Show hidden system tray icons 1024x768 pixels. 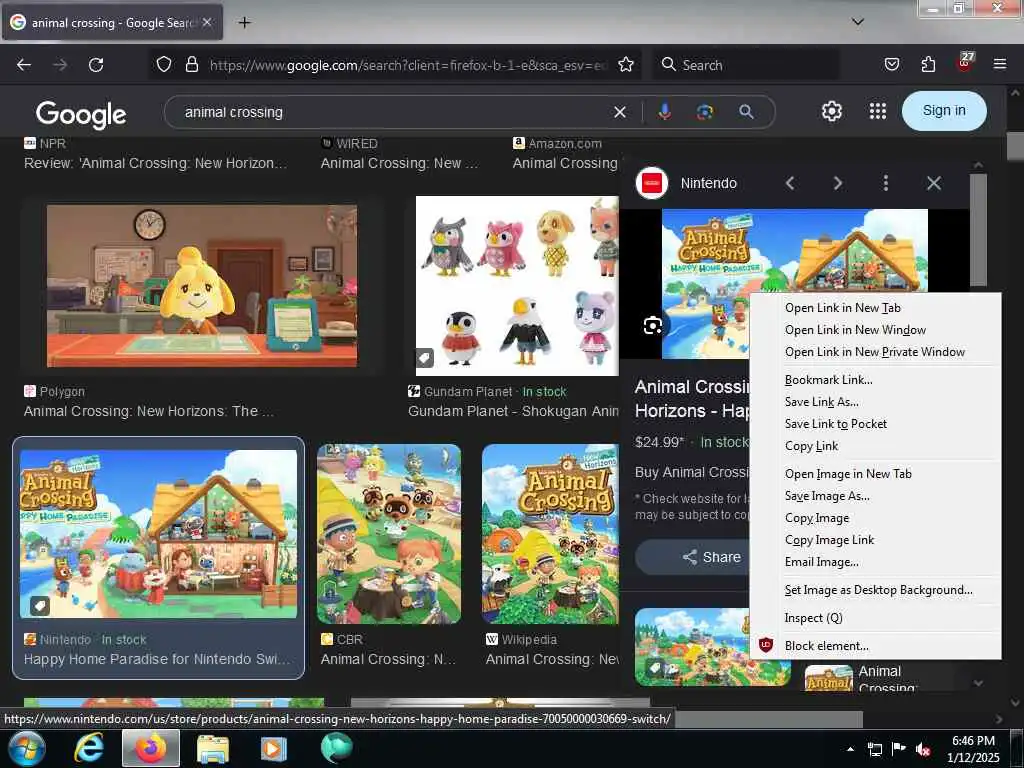coord(850,749)
